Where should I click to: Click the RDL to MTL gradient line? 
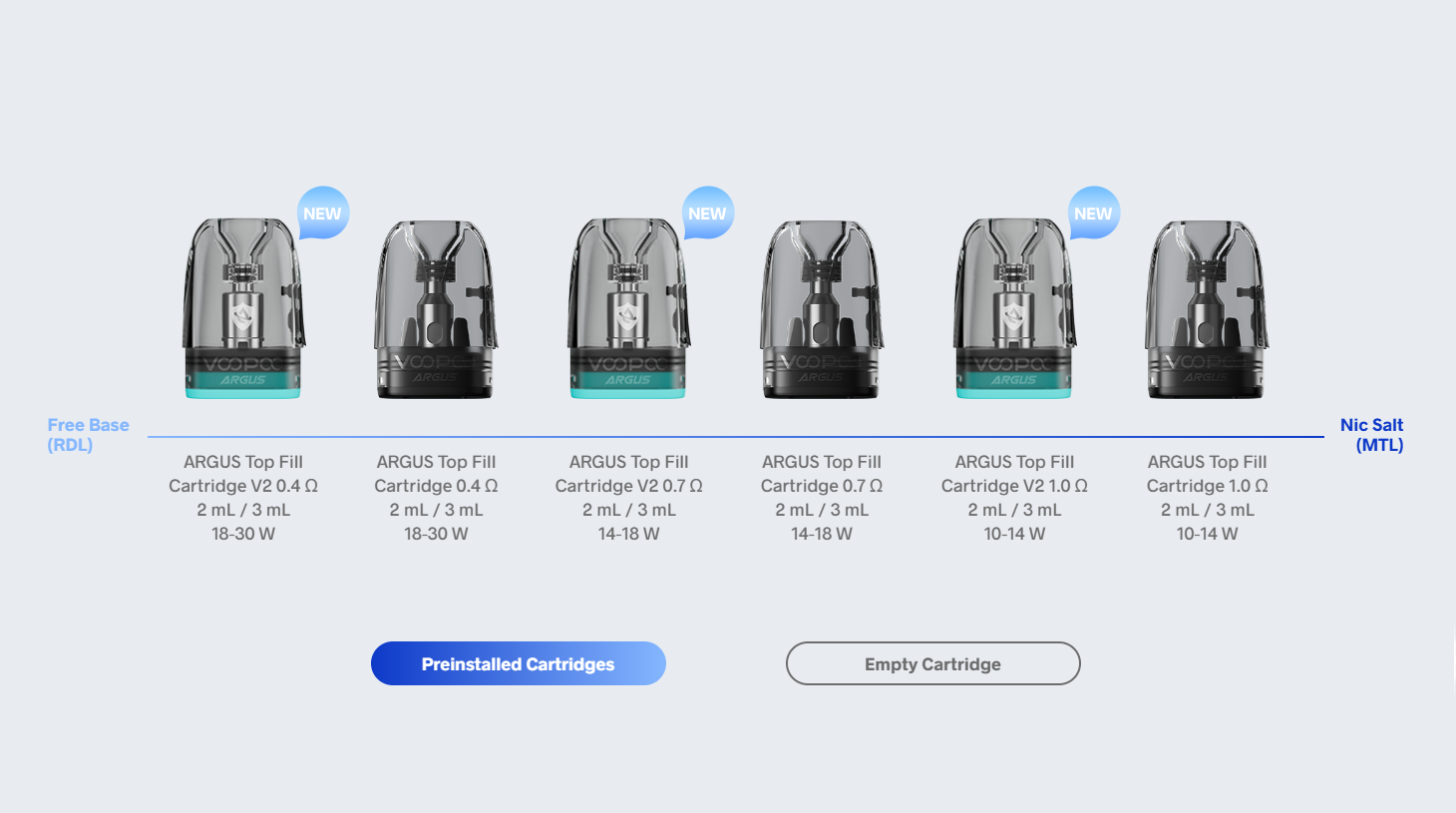point(736,436)
